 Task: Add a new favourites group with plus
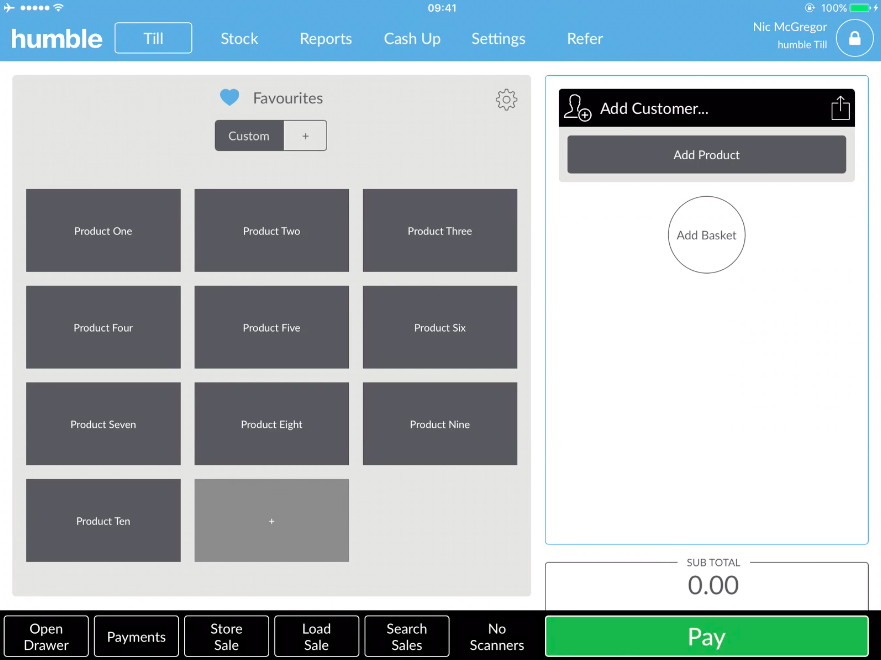click(305, 135)
